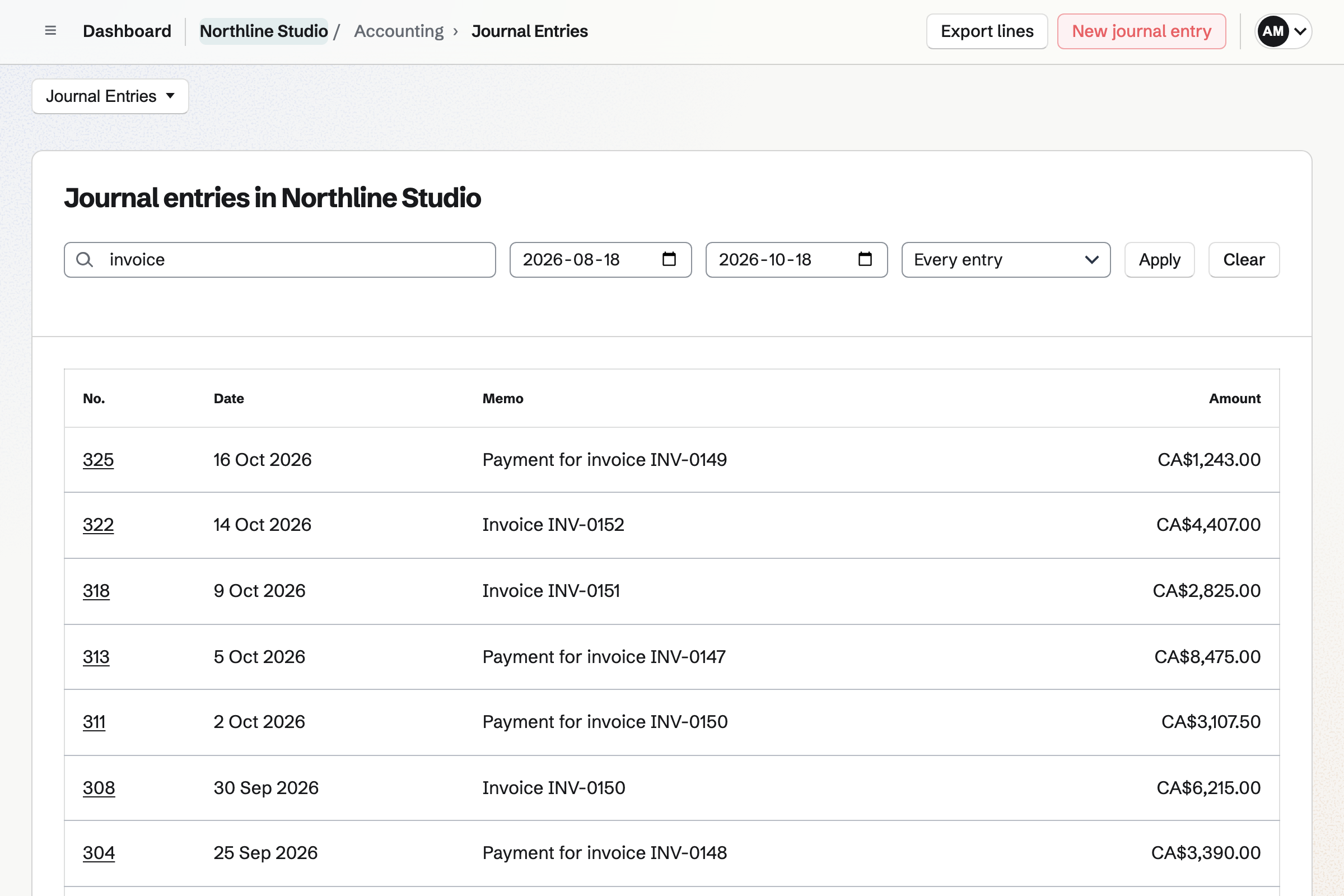Select memo Payment for invoice INV-0149
This screenshot has width=1344, height=896.
pyautogui.click(x=605, y=460)
